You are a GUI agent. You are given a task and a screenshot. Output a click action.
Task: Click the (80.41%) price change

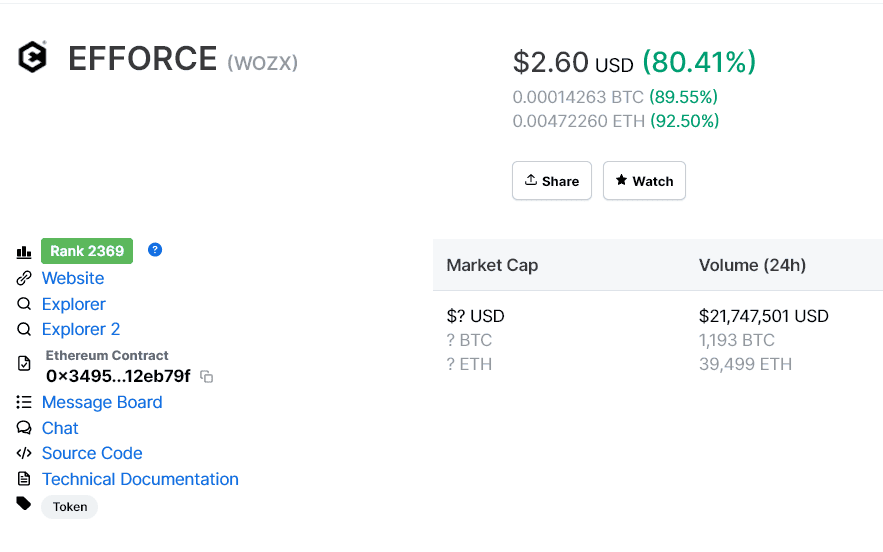699,62
